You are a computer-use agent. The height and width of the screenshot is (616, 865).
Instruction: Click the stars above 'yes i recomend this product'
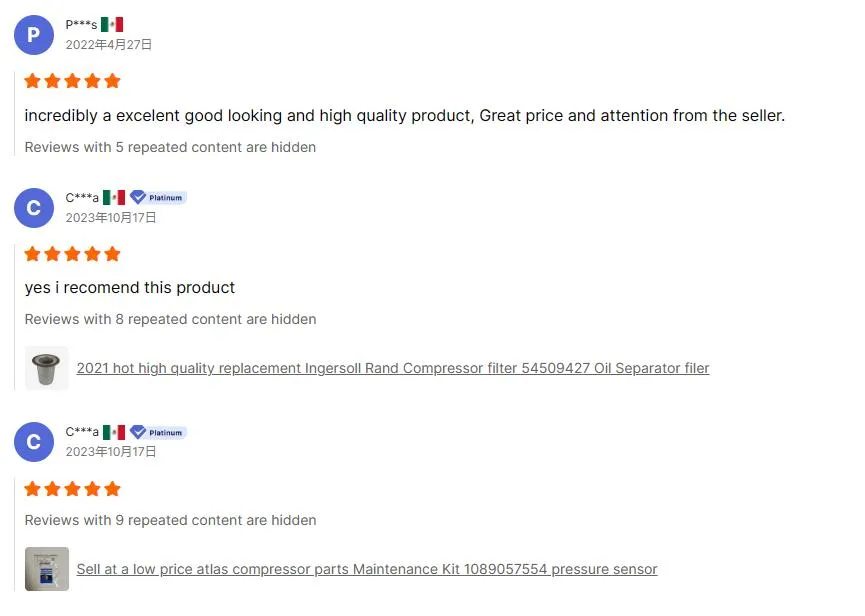click(x=72, y=253)
